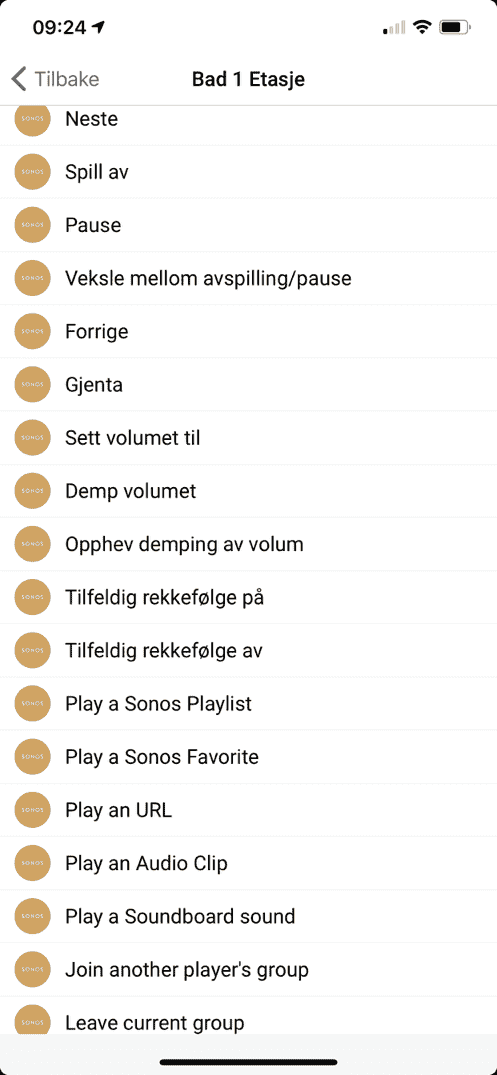The image size is (497, 1075).
Task: Tap Sonos icon next to Pause
Action: (32, 225)
